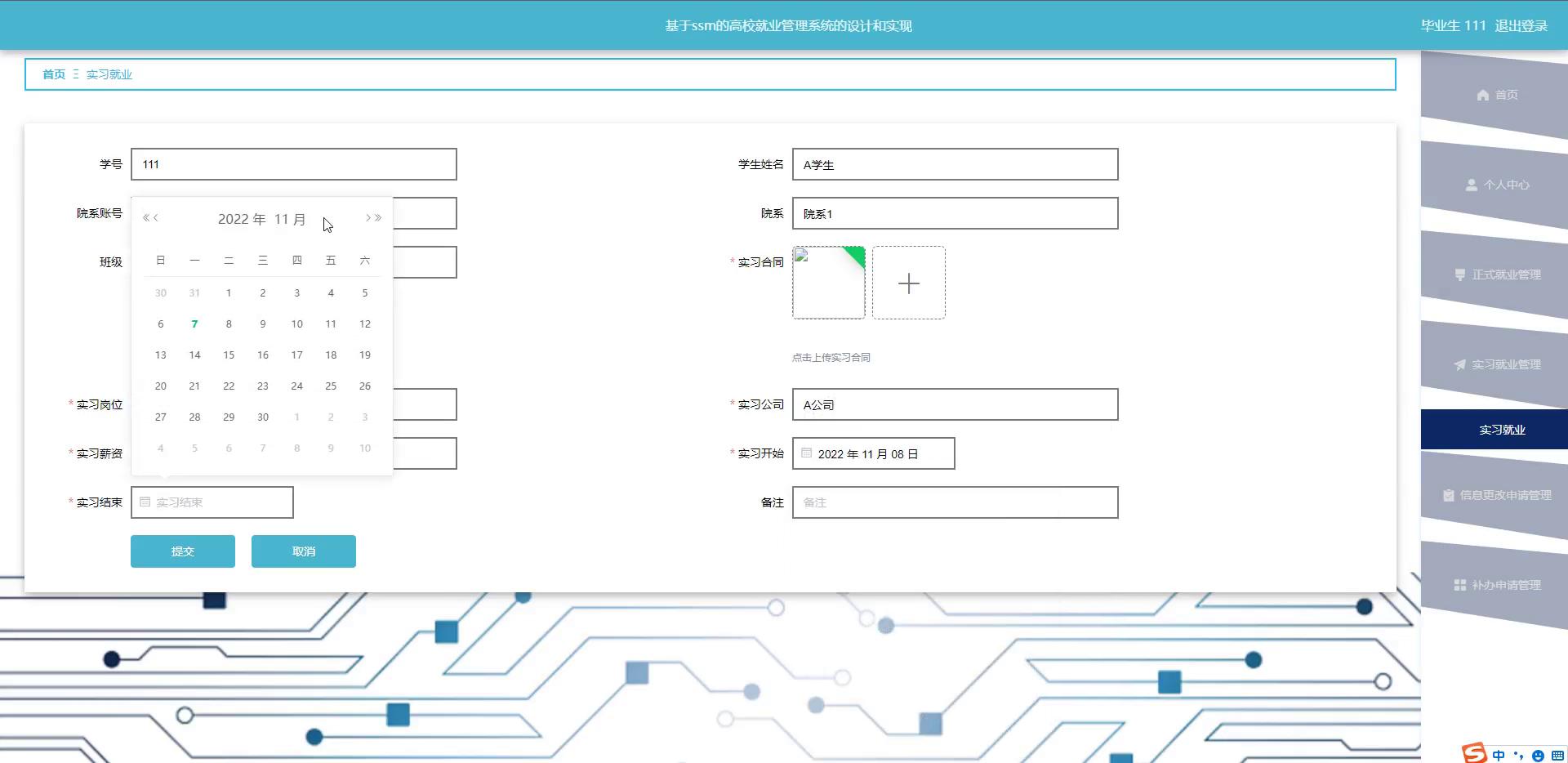Open the 2022 年 year picker
Screen dimensions: 1568x763
242,219
